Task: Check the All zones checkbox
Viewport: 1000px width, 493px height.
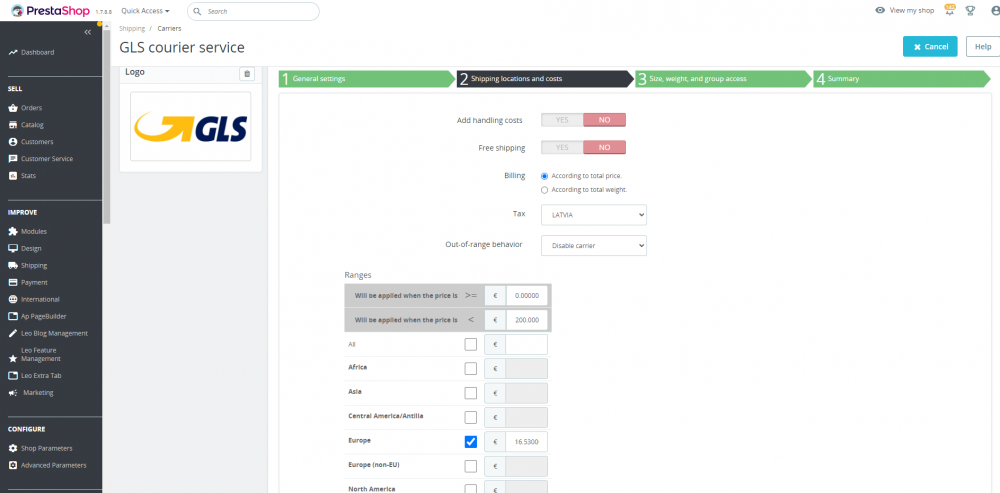Action: pos(471,344)
